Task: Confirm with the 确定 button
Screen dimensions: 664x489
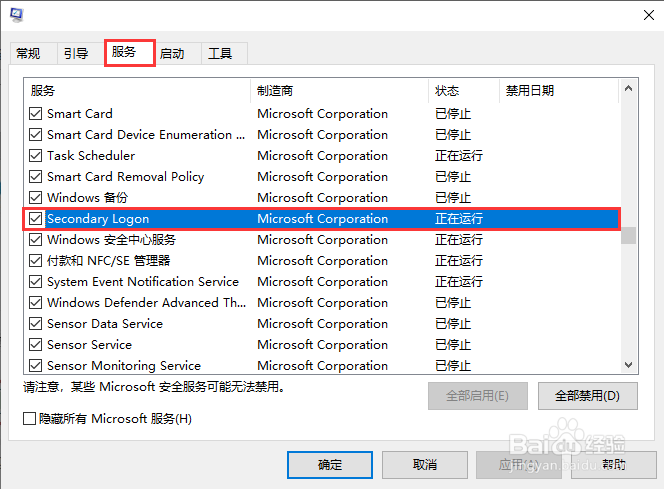Action: click(330, 465)
